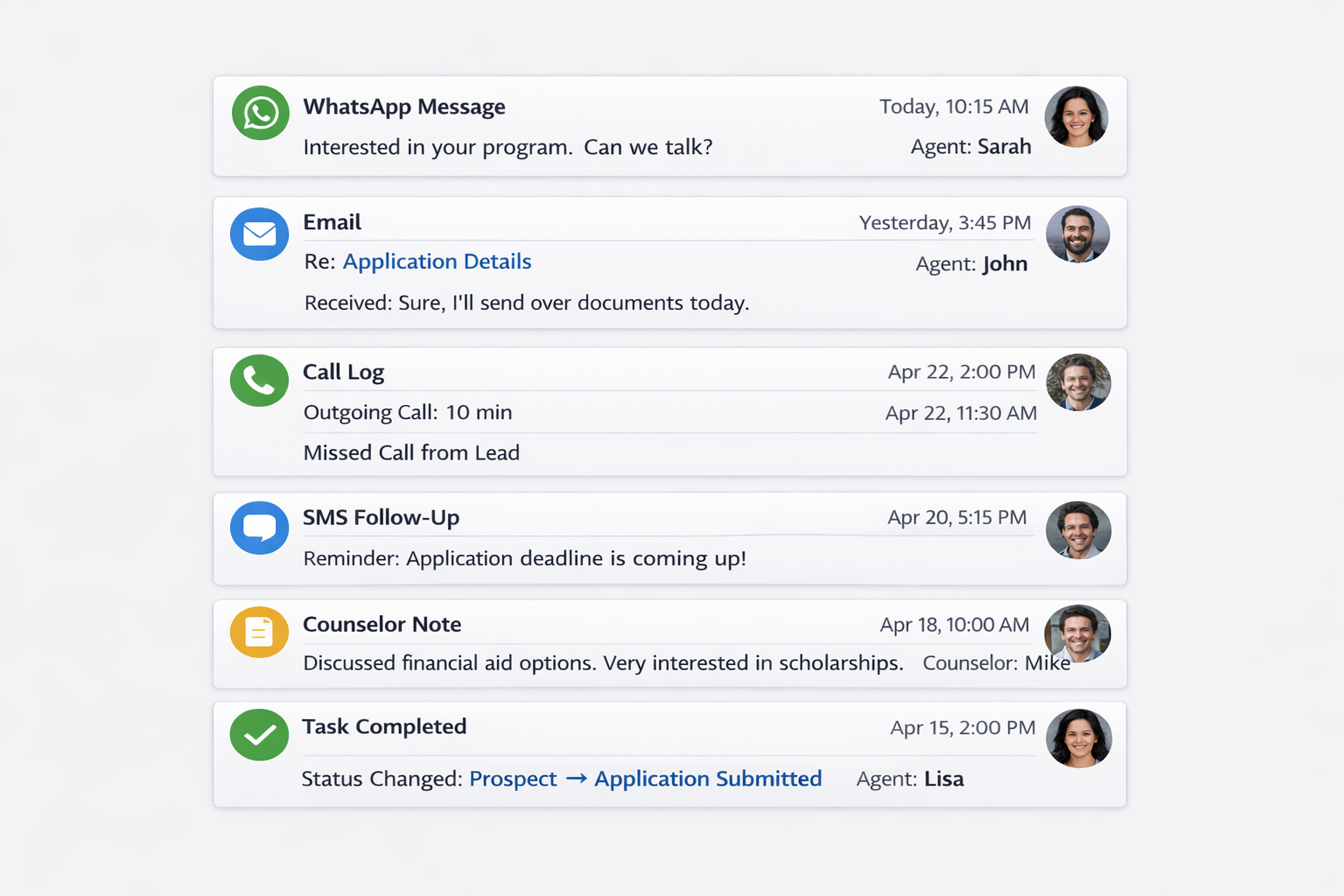Click the Application Submitted status link
Viewport: 1344px width, 896px height.
coord(708,779)
